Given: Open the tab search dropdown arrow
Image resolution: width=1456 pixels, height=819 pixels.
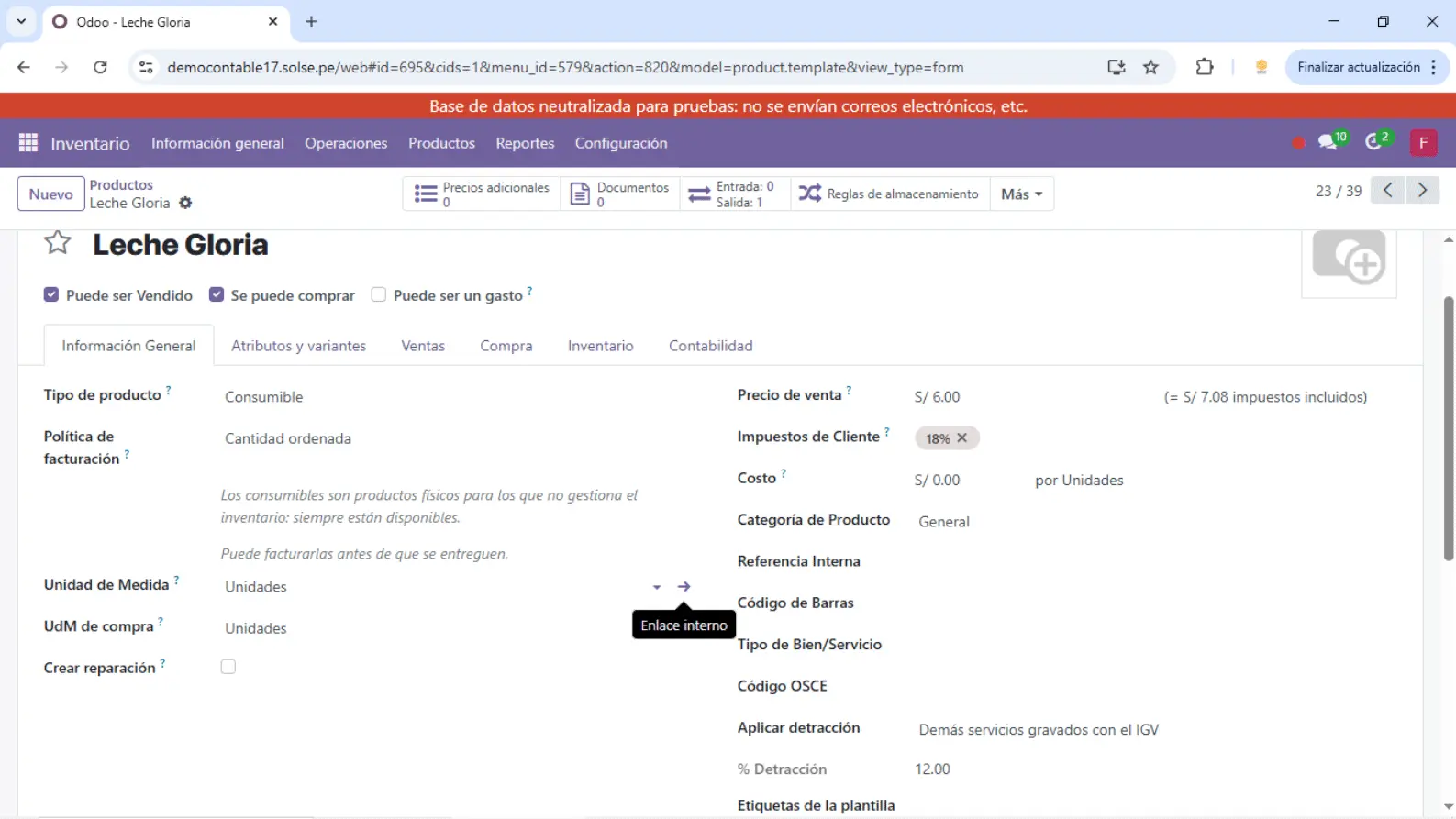Looking at the screenshot, I should tap(21, 21).
